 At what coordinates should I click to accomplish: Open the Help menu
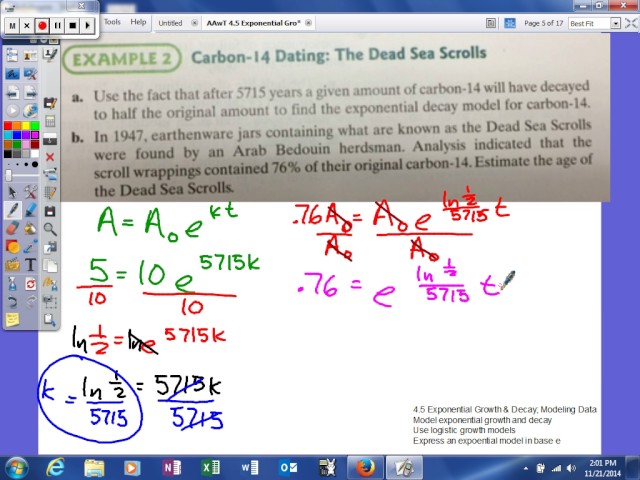pos(138,22)
